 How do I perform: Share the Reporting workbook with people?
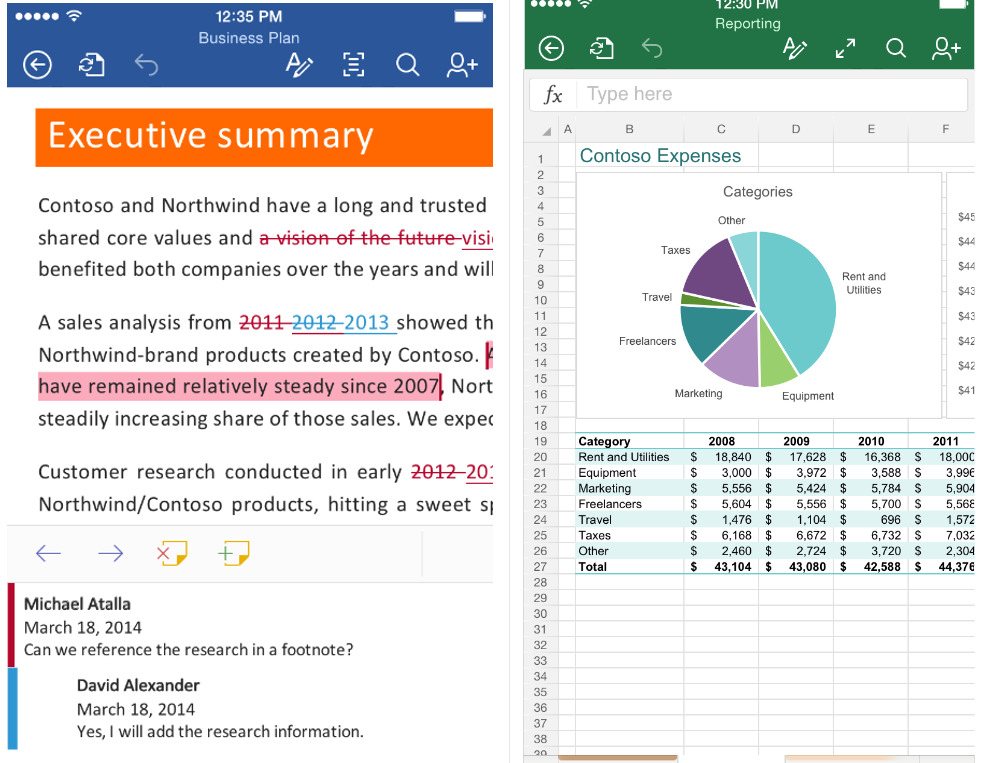pos(946,48)
